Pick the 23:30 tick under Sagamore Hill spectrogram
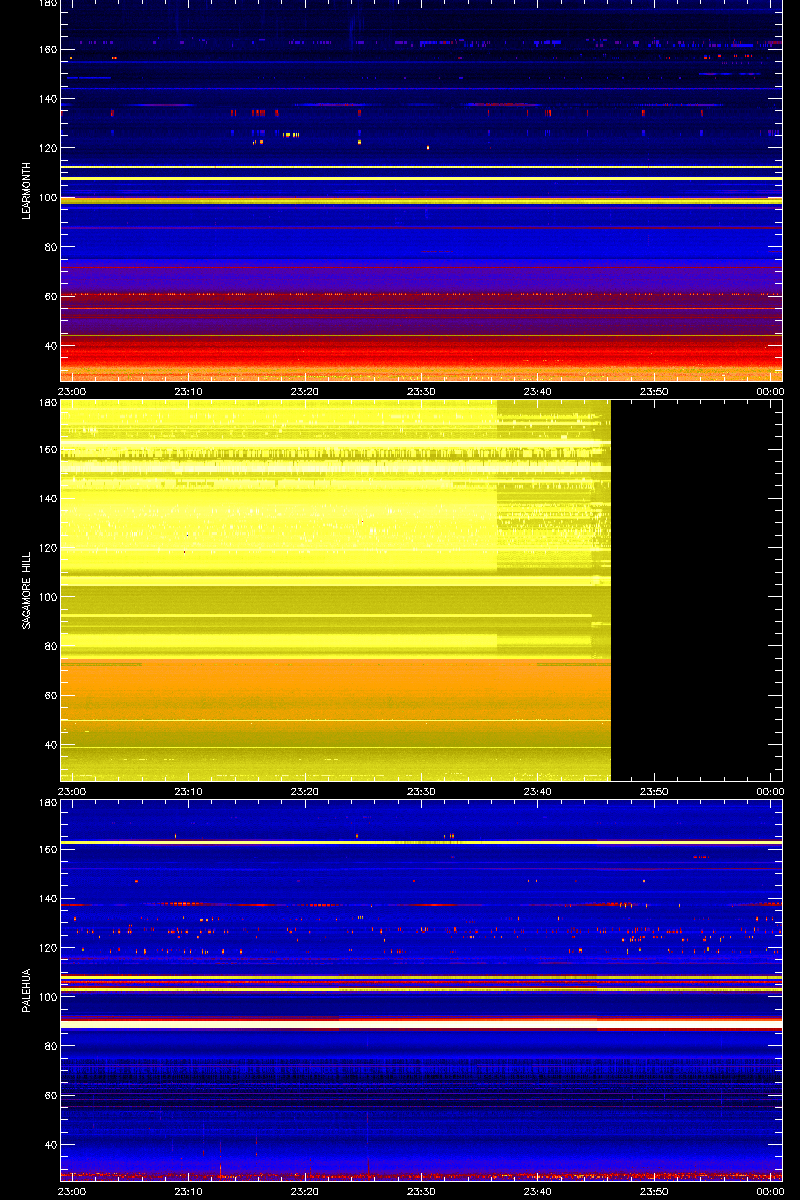 coord(421,792)
